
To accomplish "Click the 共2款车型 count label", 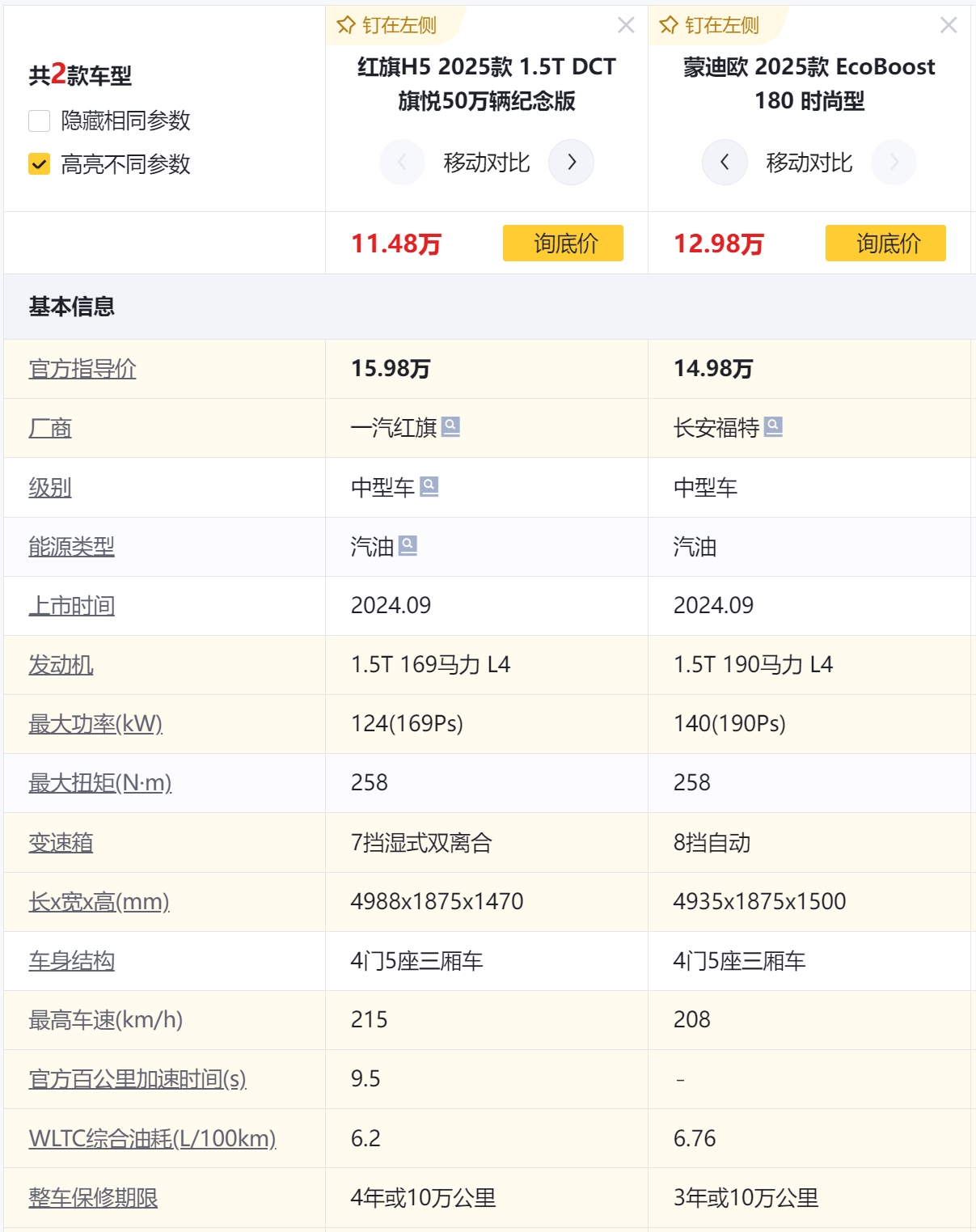I will [x=80, y=75].
